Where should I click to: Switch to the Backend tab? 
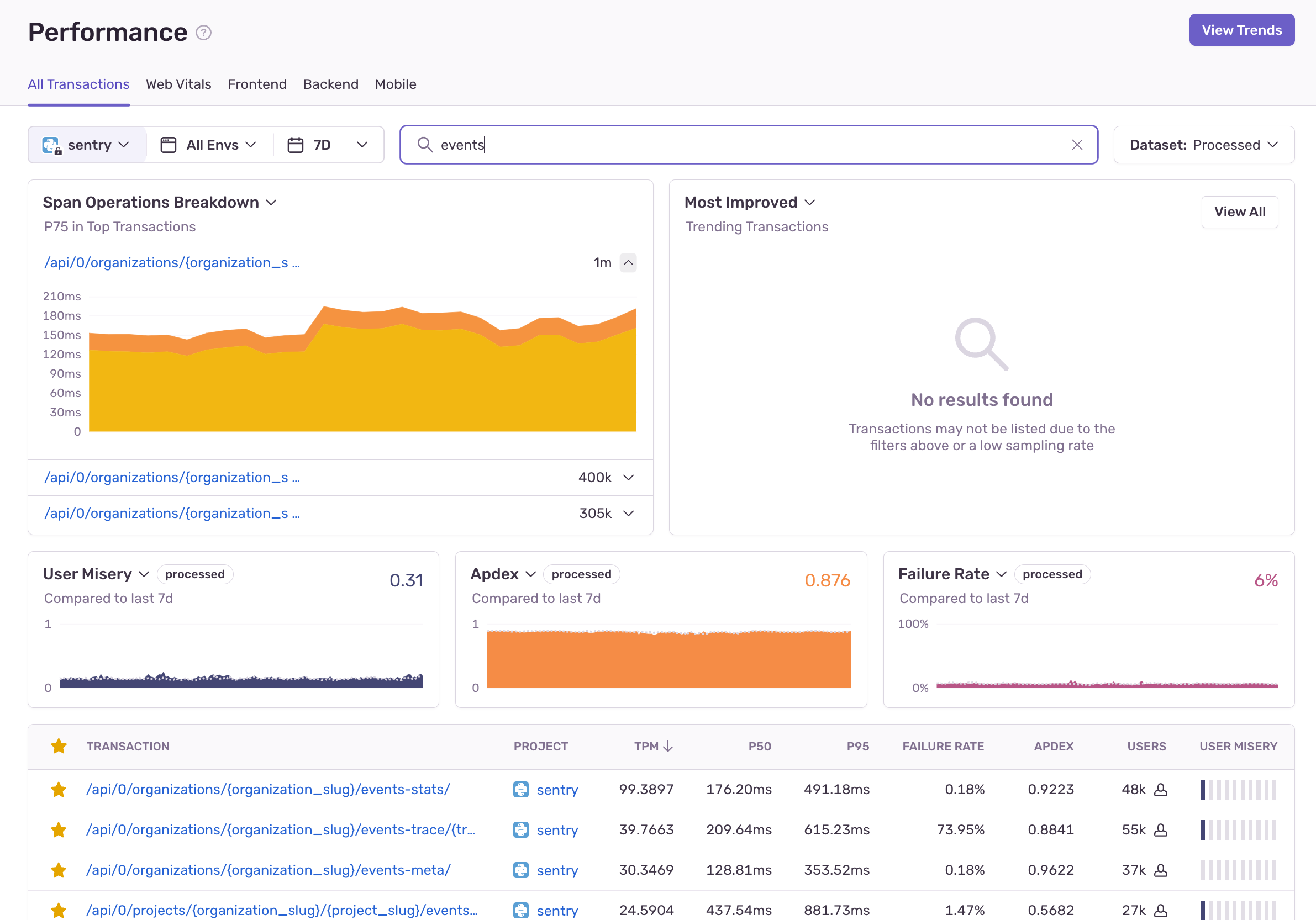pyautogui.click(x=331, y=84)
